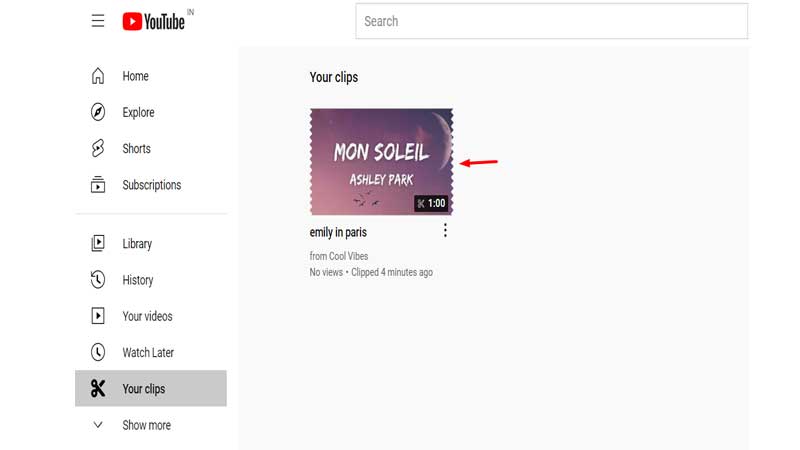800x450 pixels.
Task: Visit the Cool Vibes channel link
Action: [348, 256]
